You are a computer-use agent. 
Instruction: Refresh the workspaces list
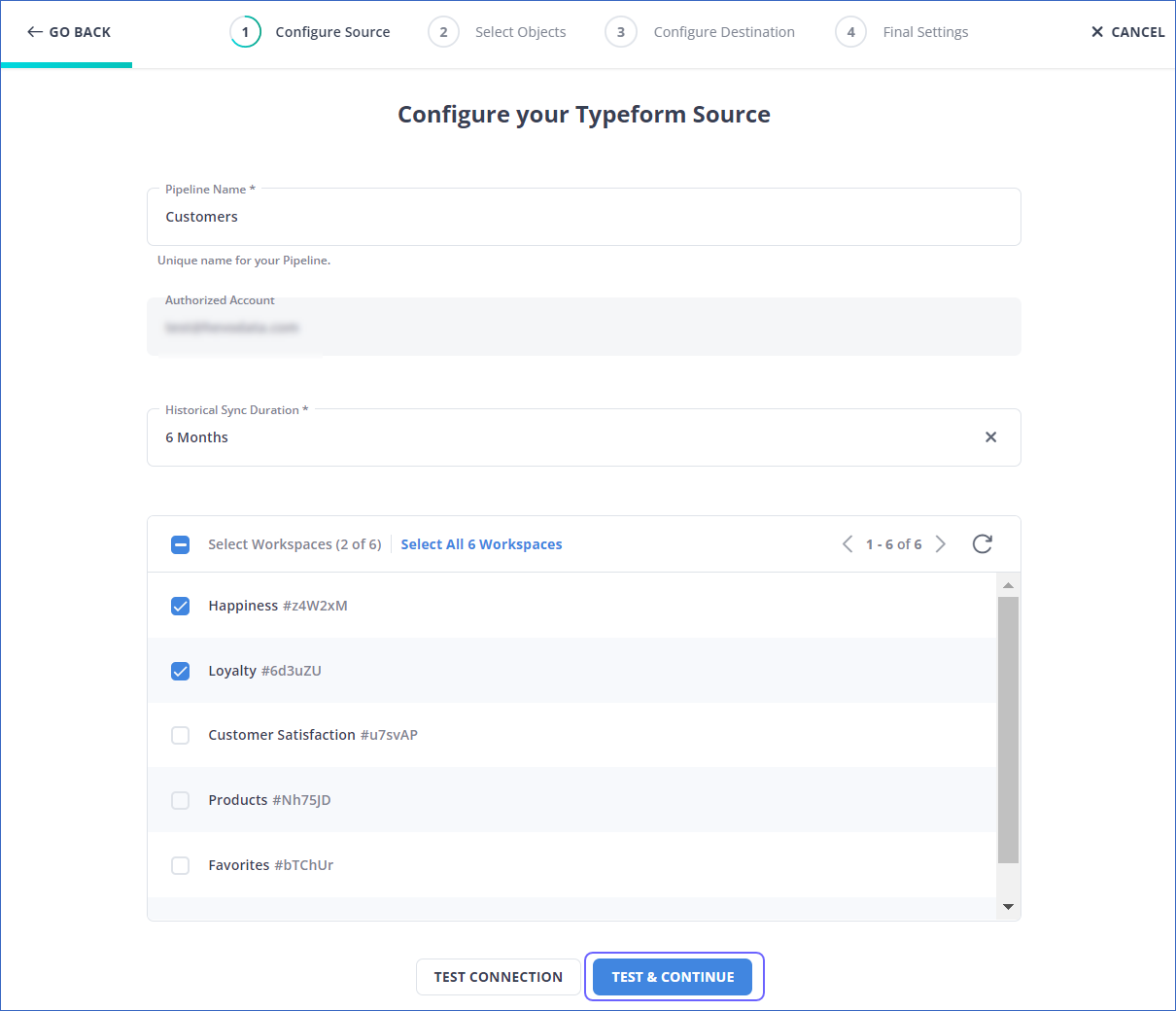(982, 544)
